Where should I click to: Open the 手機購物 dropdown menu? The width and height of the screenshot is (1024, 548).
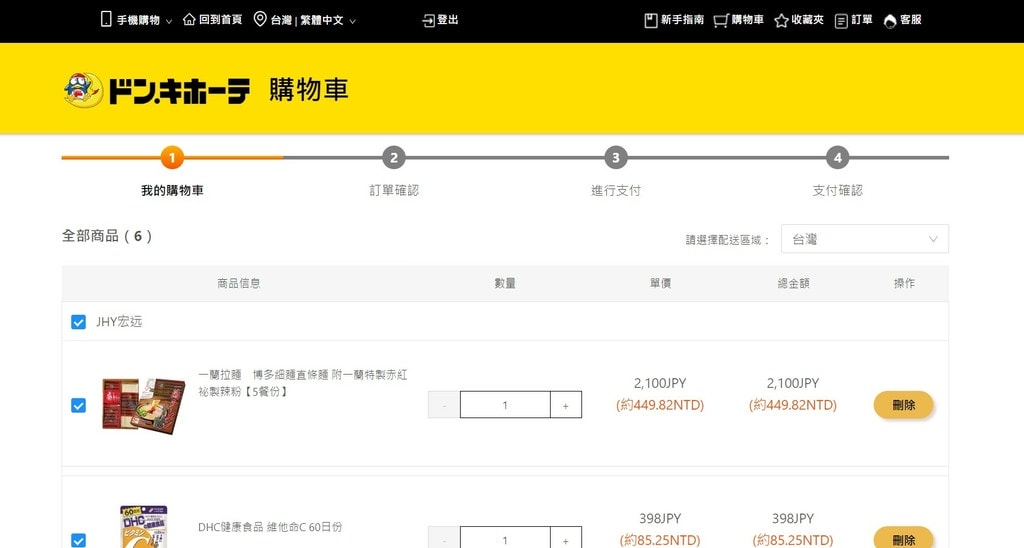click(x=136, y=20)
